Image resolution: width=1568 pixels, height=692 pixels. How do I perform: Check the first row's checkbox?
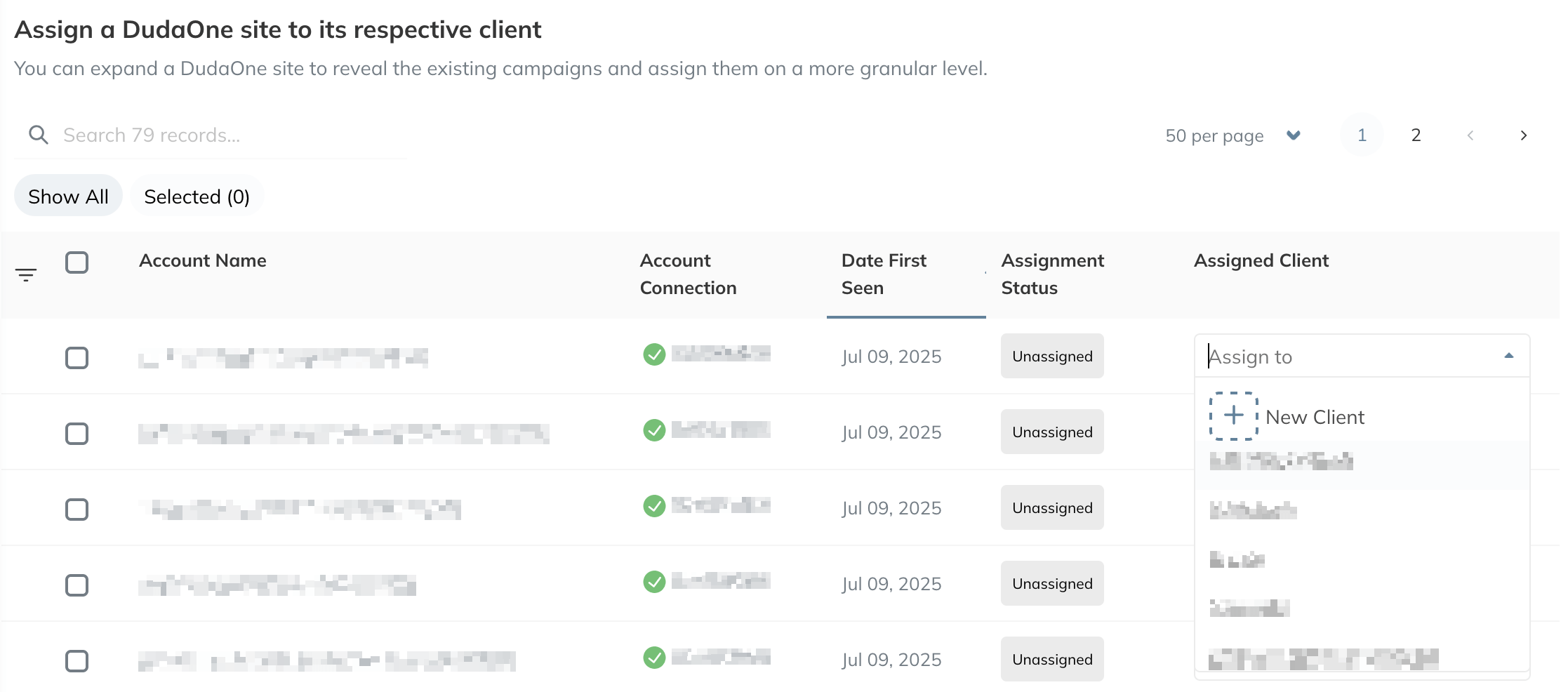pyautogui.click(x=77, y=358)
